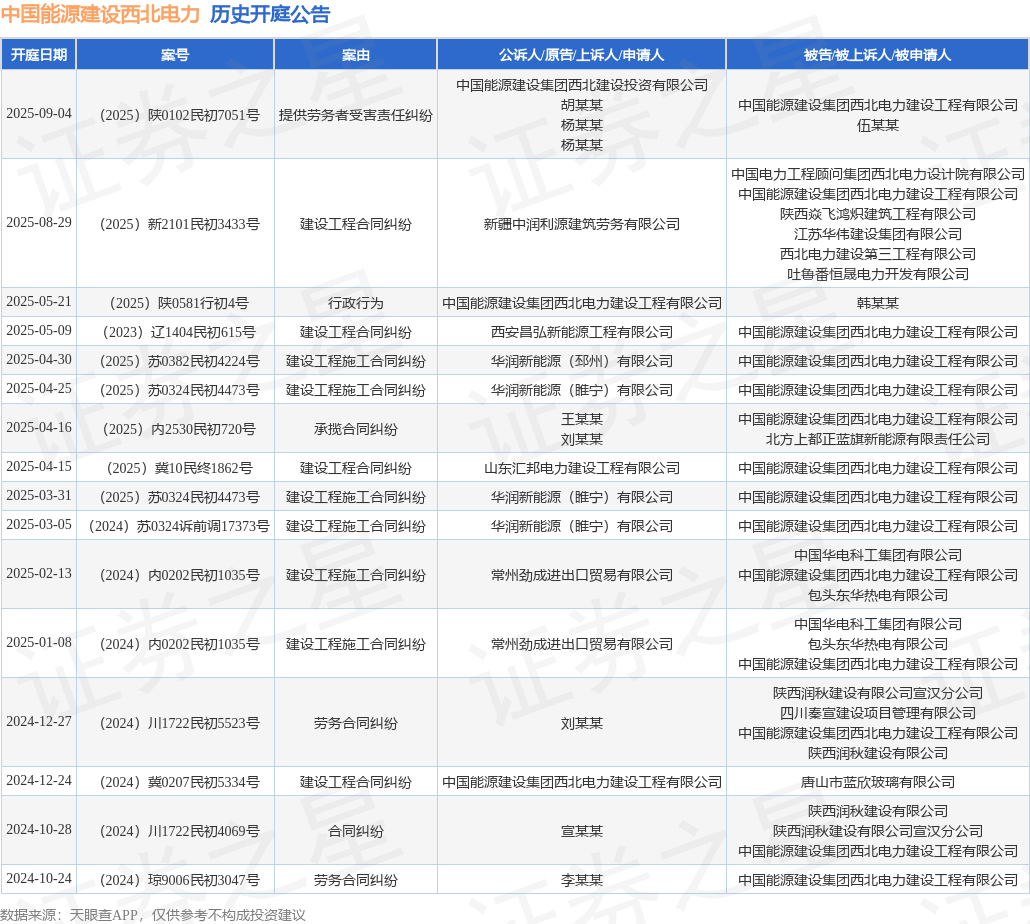
Task: Click the 历史开庭公告 heading text
Action: (270, 14)
